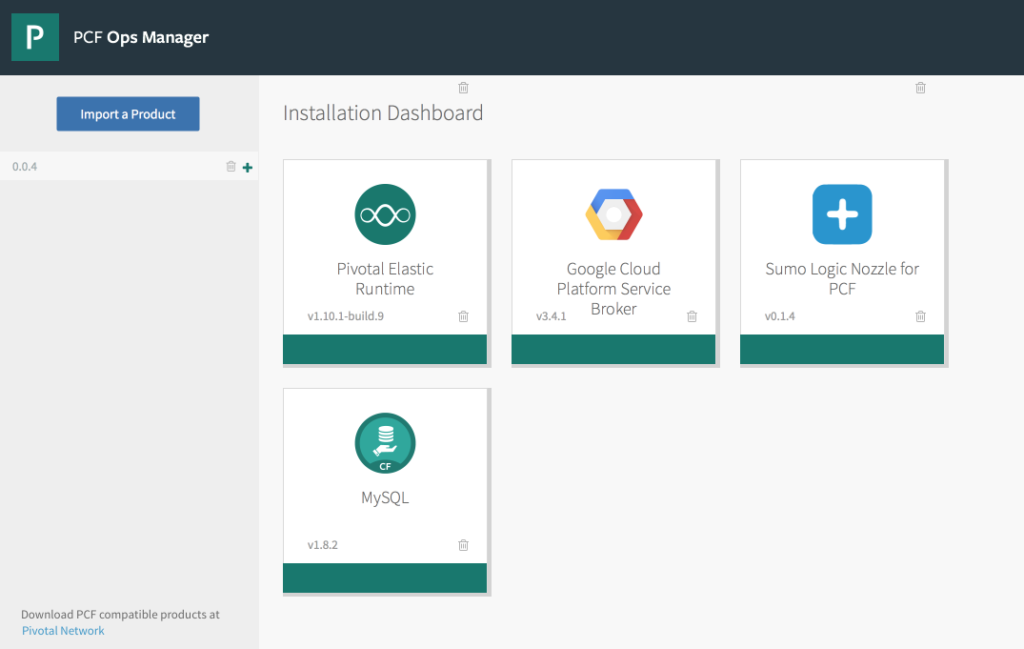Screen dimensions: 1024x649
Task: Click green status bar on MySQL tile
Action: pyautogui.click(x=385, y=578)
